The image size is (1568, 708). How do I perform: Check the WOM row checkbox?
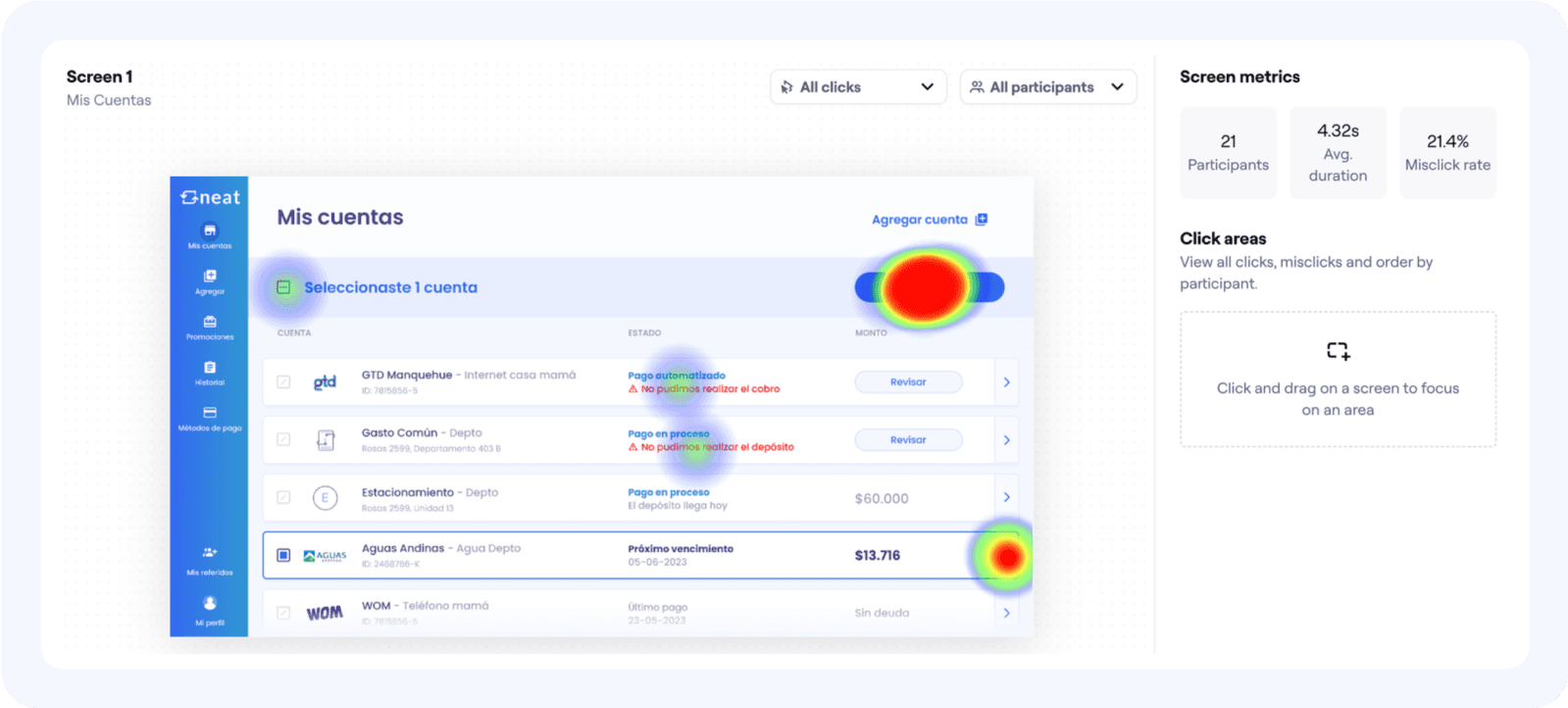pos(283,613)
